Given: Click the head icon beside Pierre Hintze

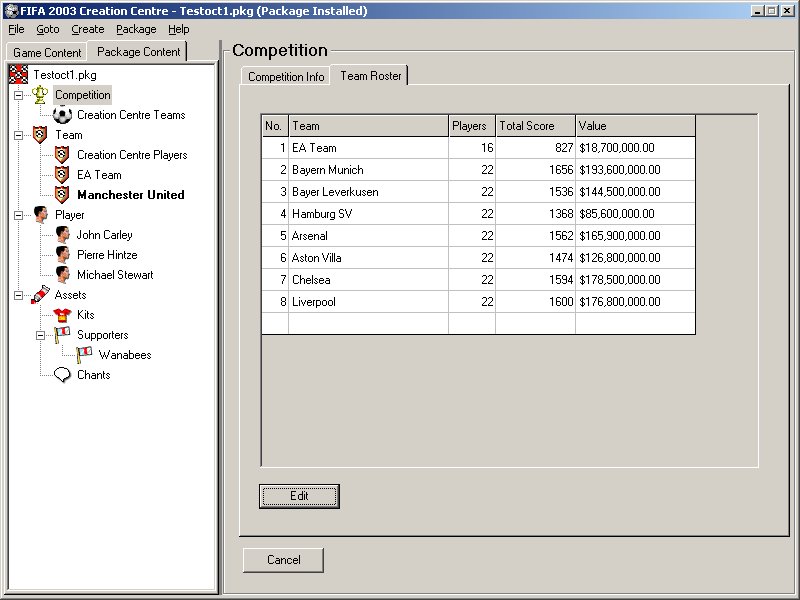Looking at the screenshot, I should [62, 255].
